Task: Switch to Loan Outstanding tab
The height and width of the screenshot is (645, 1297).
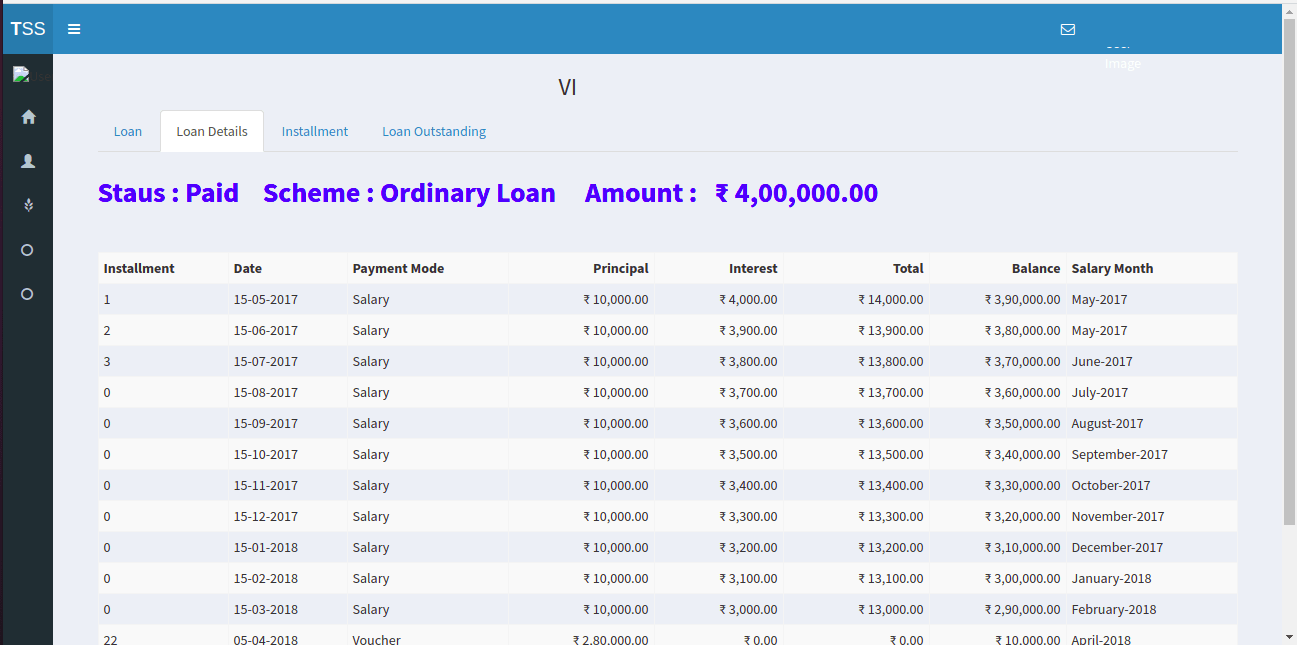Action: 434,131
